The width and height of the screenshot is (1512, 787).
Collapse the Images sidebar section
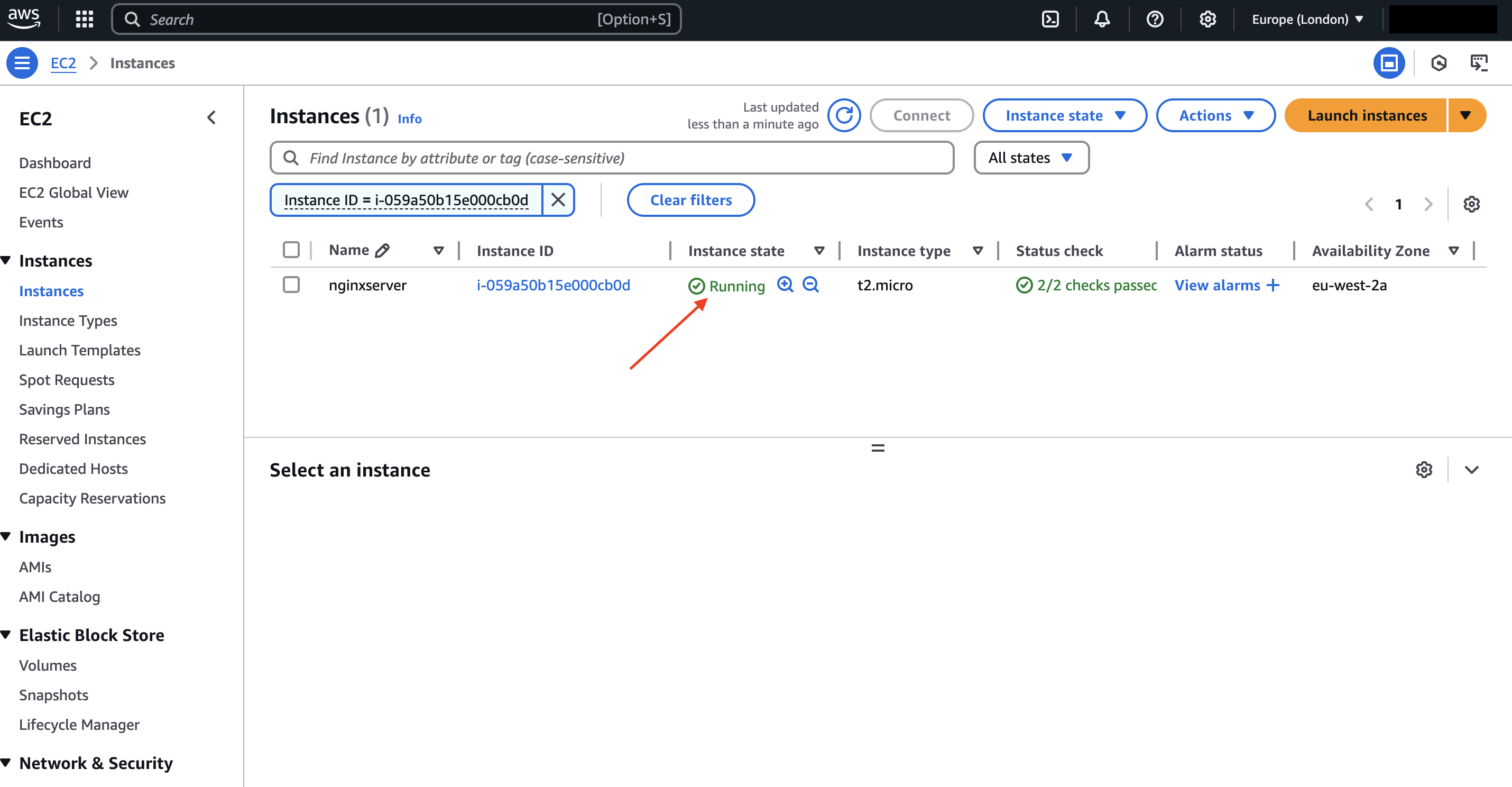tap(6, 536)
